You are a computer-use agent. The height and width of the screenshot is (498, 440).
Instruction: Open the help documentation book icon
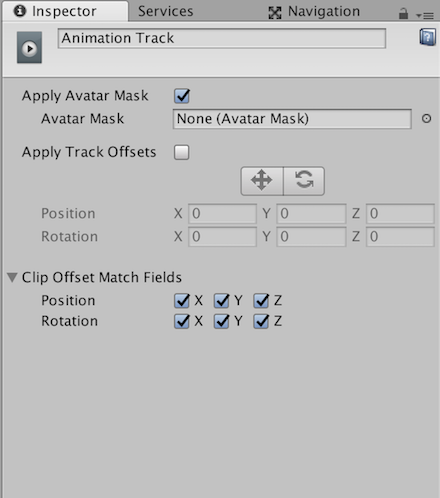pyautogui.click(x=427, y=37)
